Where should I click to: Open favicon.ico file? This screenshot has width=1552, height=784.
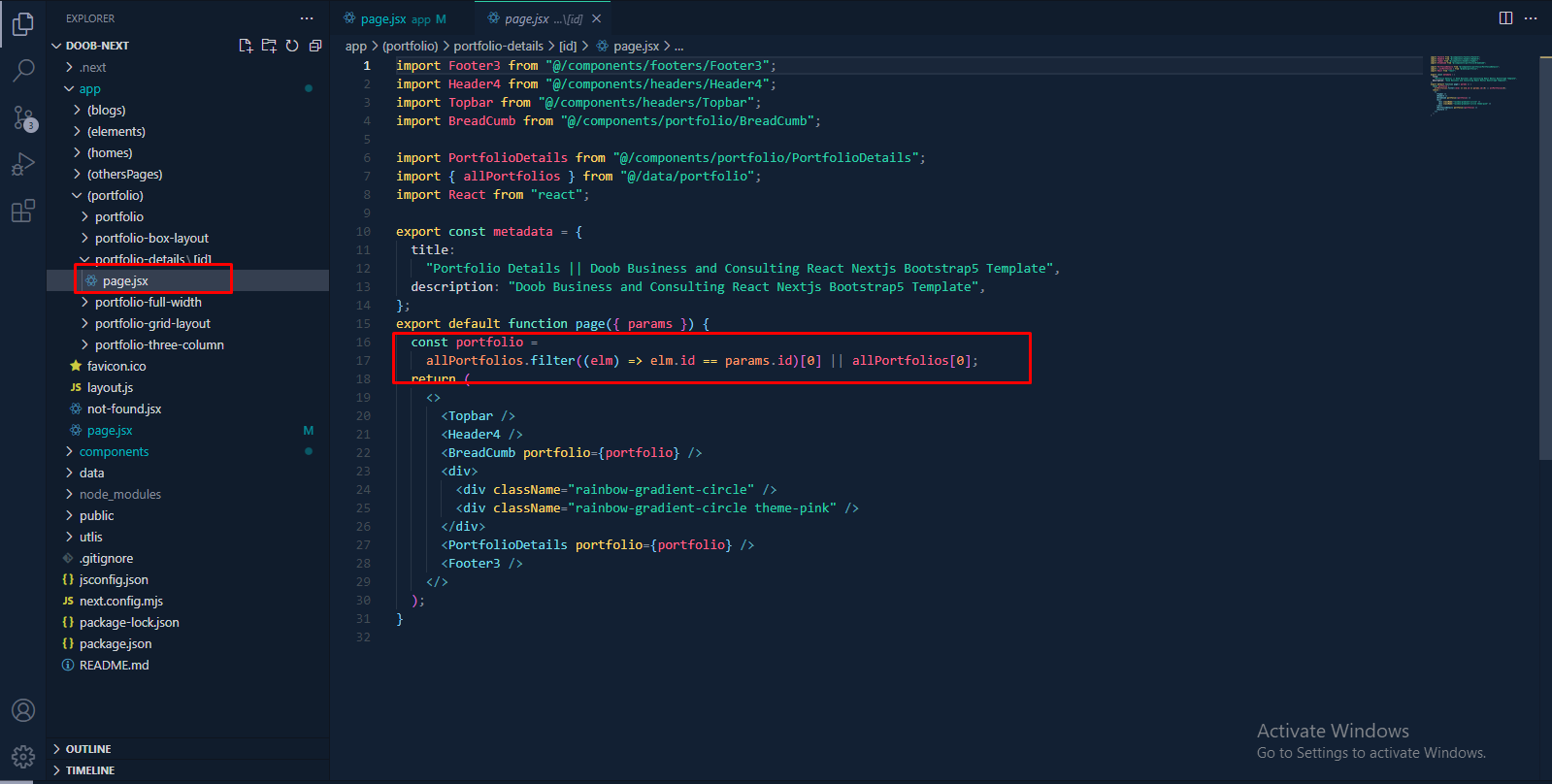click(187, 366)
